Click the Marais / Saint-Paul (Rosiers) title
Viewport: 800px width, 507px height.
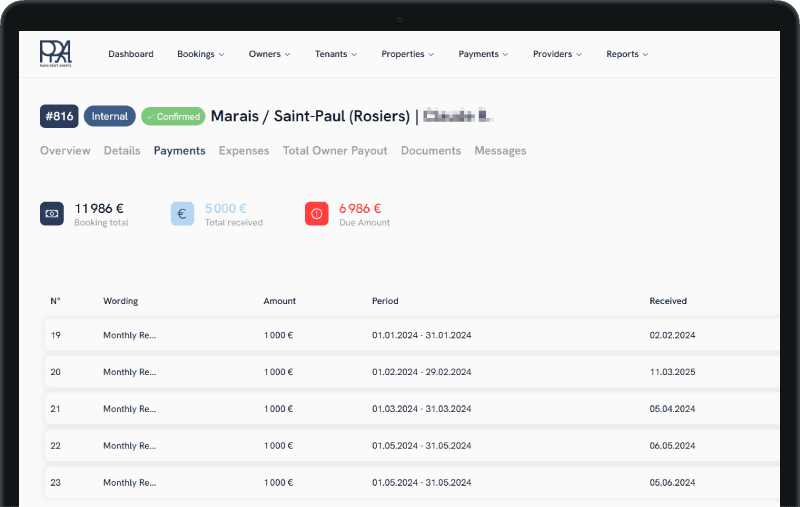point(310,116)
